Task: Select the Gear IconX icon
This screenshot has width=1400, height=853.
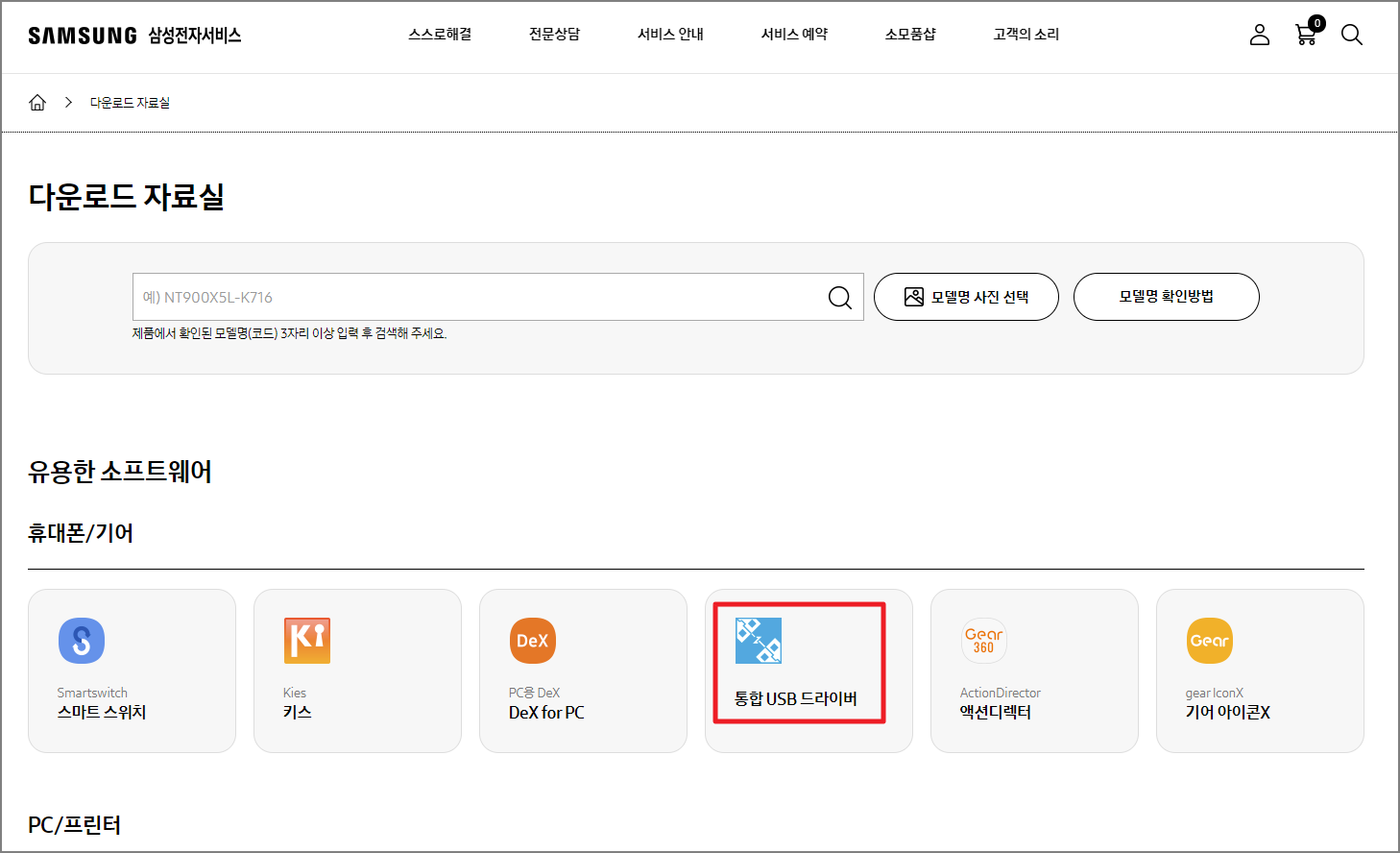Action: pos(1210,641)
